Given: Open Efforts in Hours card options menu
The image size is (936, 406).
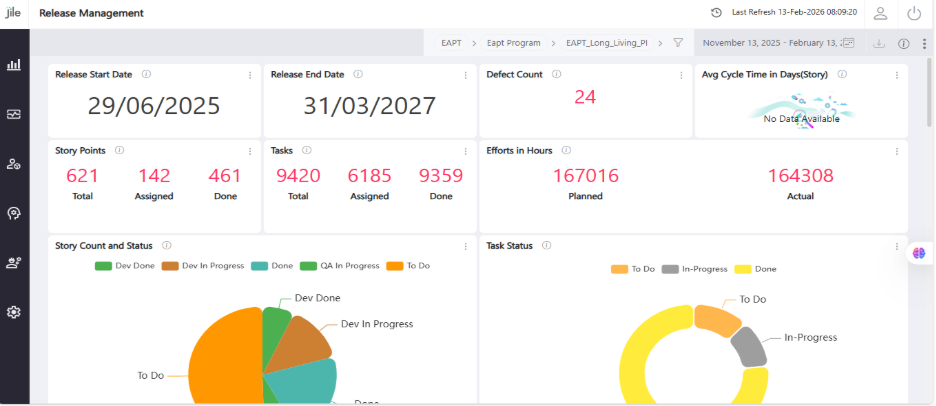Looking at the screenshot, I should (897, 152).
